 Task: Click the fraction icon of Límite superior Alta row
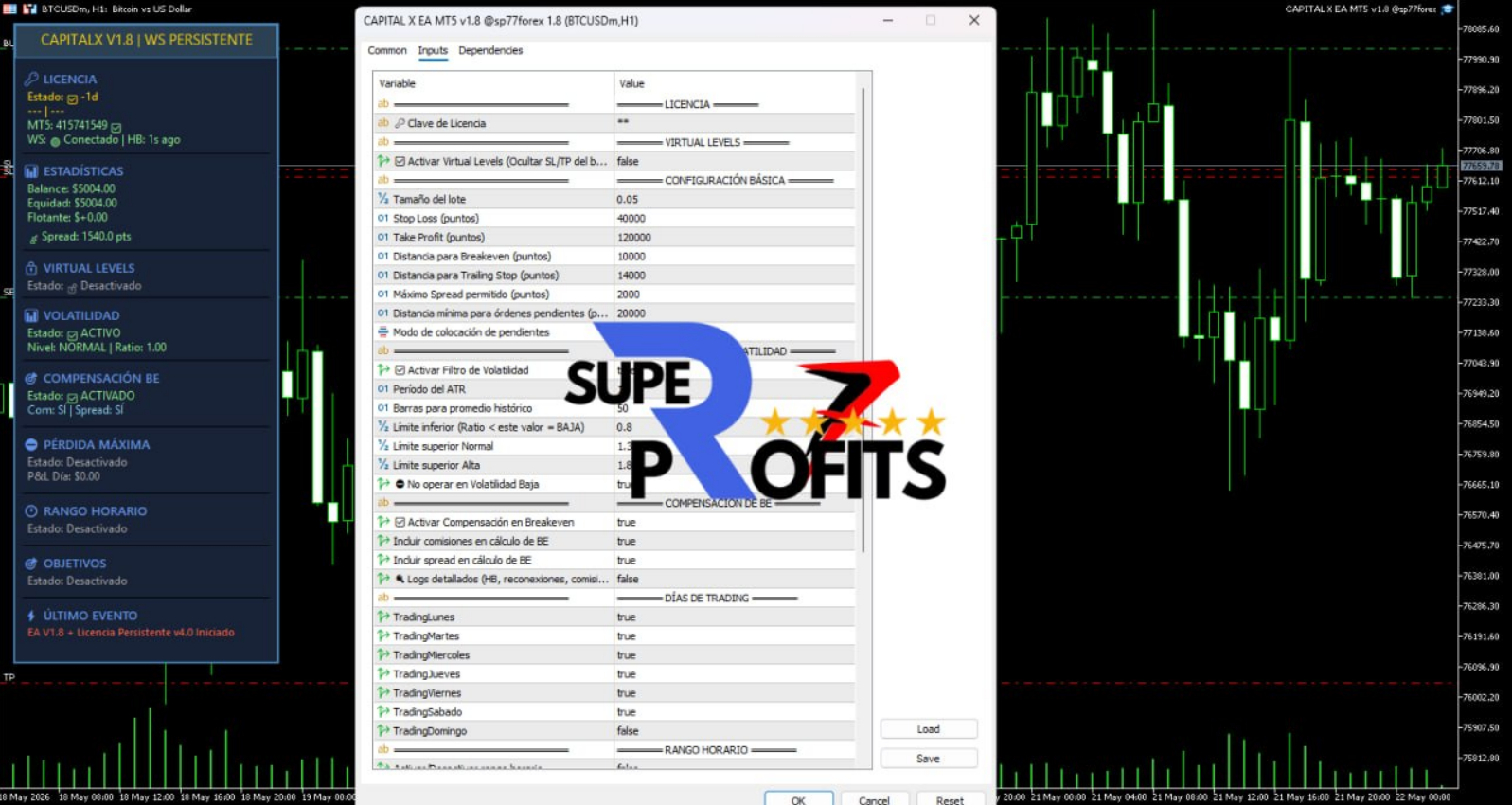click(383, 465)
